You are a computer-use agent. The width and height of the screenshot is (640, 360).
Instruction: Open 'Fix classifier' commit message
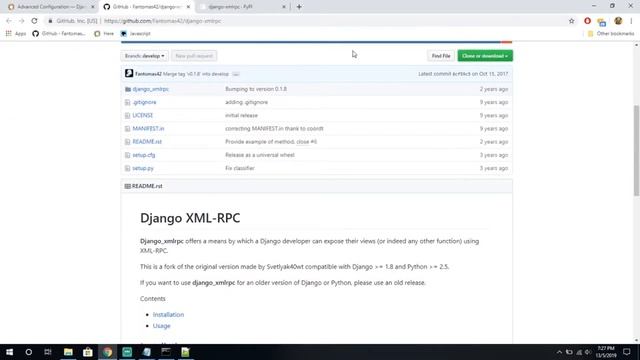pos(240,168)
